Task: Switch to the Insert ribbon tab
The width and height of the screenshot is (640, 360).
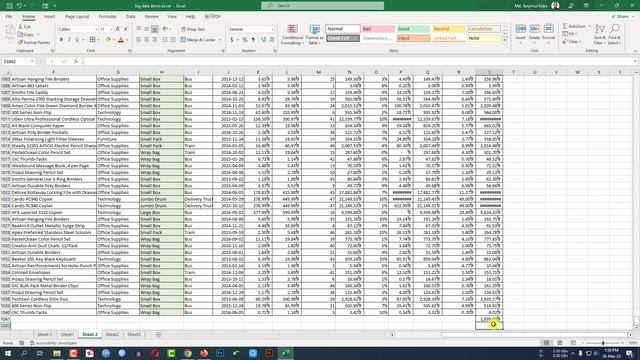Action: [x=49, y=17]
